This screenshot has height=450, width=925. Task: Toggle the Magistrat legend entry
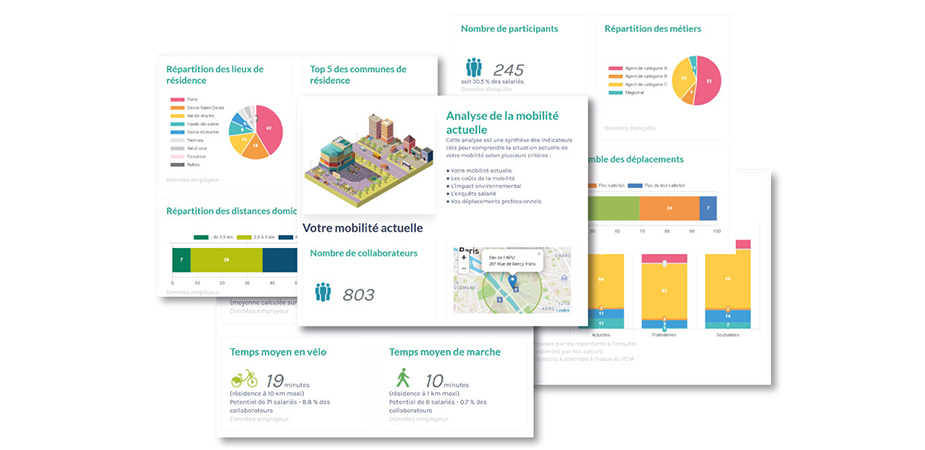click(627, 92)
